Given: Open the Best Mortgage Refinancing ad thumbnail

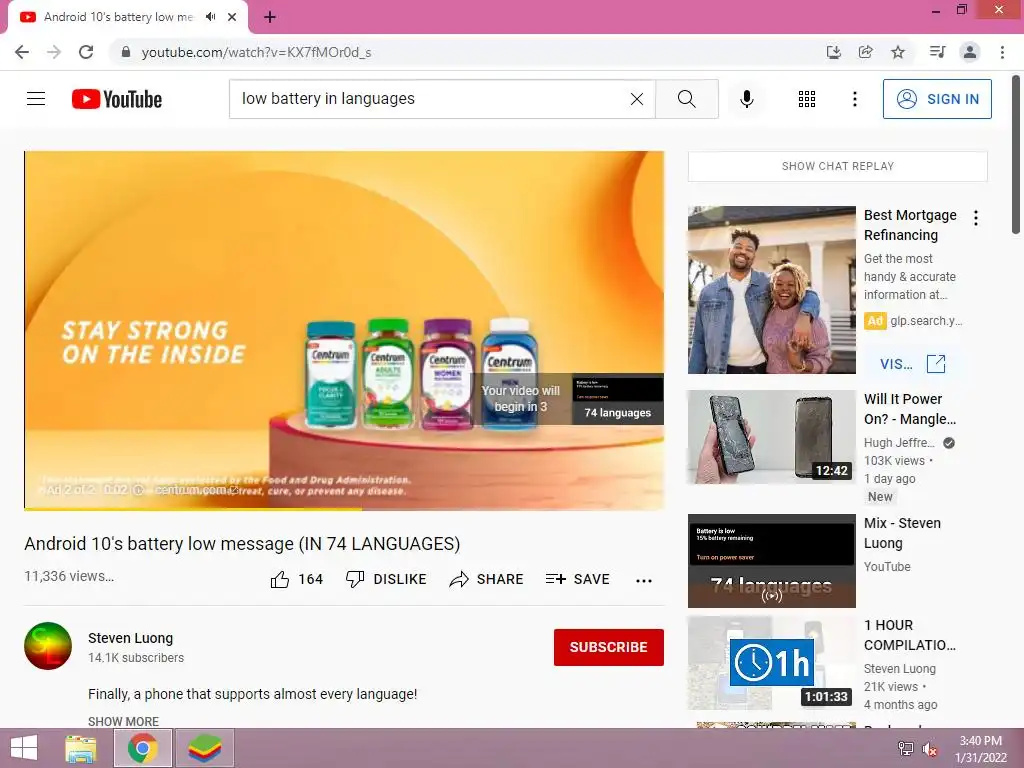Looking at the screenshot, I should [771, 290].
